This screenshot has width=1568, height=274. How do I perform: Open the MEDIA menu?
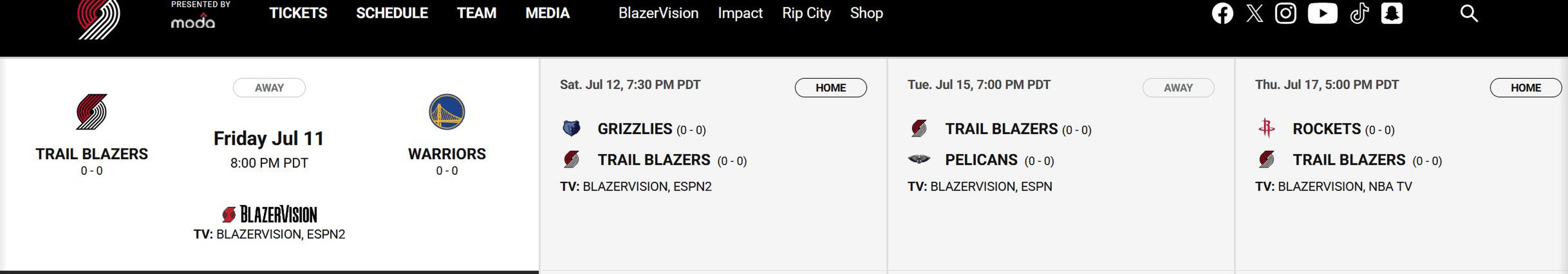tap(547, 13)
